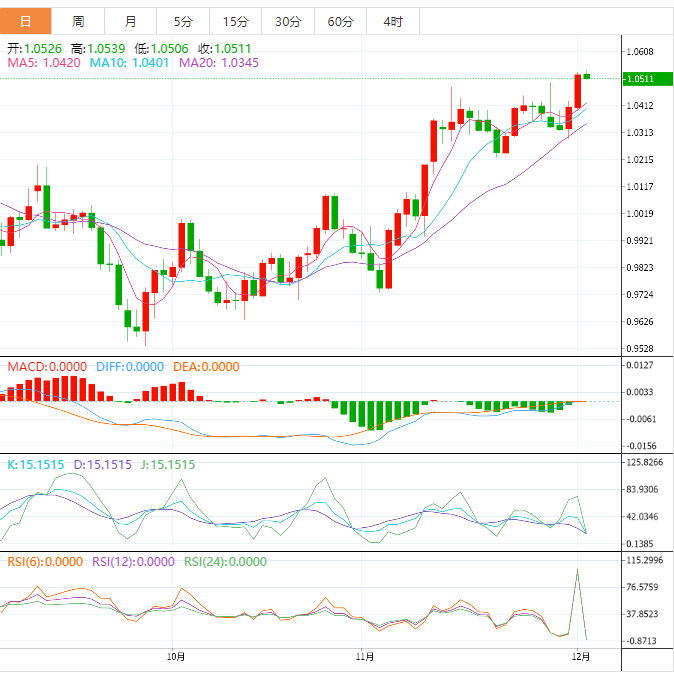Viewport: 674px width, 679px height.
Task: Switch to the 日 daily chart tab
Action: [26, 21]
